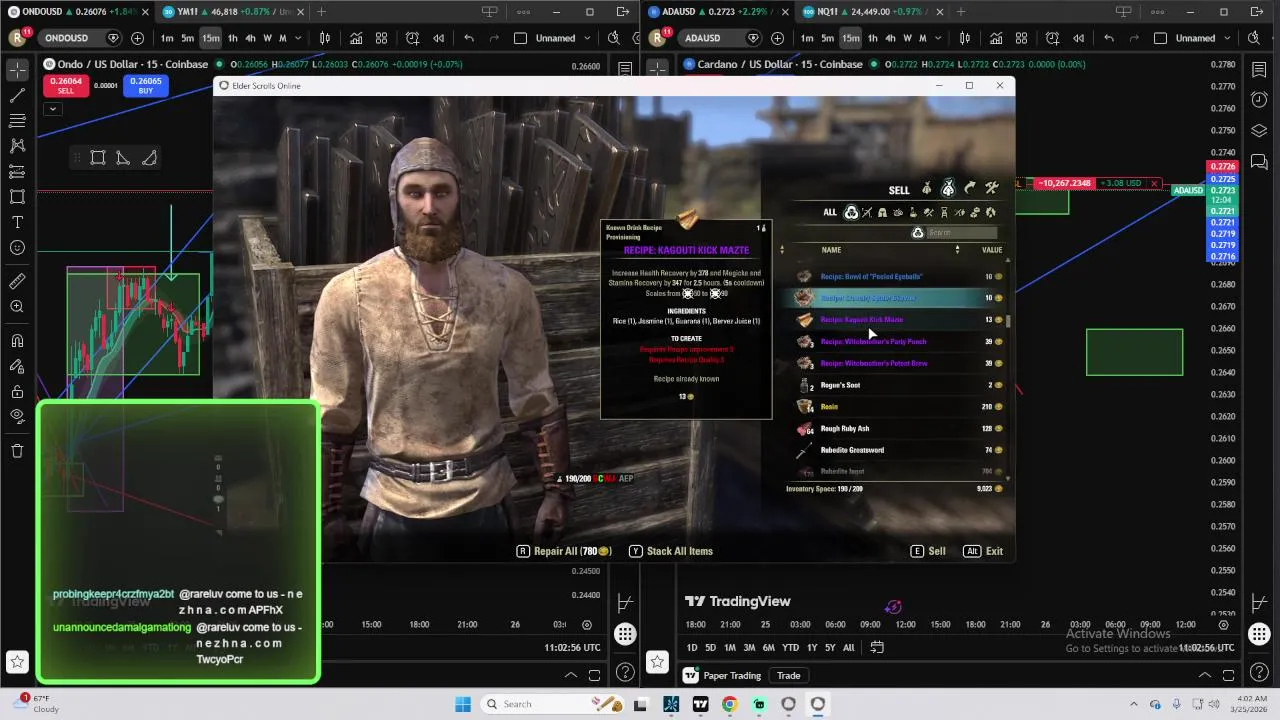The height and width of the screenshot is (720, 1280).
Task: Switch to the YM1! browser tab
Action: coord(231,12)
